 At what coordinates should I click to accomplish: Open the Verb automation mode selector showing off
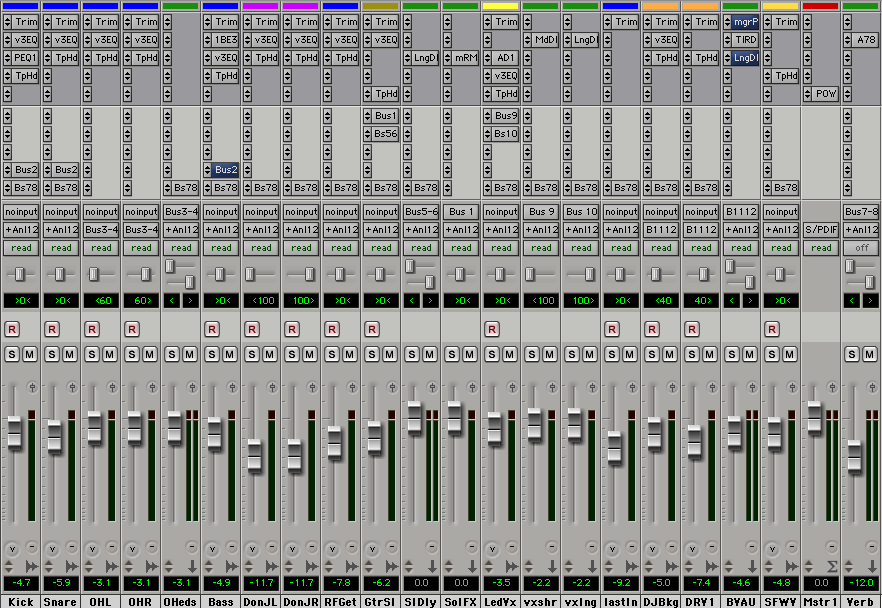[x=861, y=247]
